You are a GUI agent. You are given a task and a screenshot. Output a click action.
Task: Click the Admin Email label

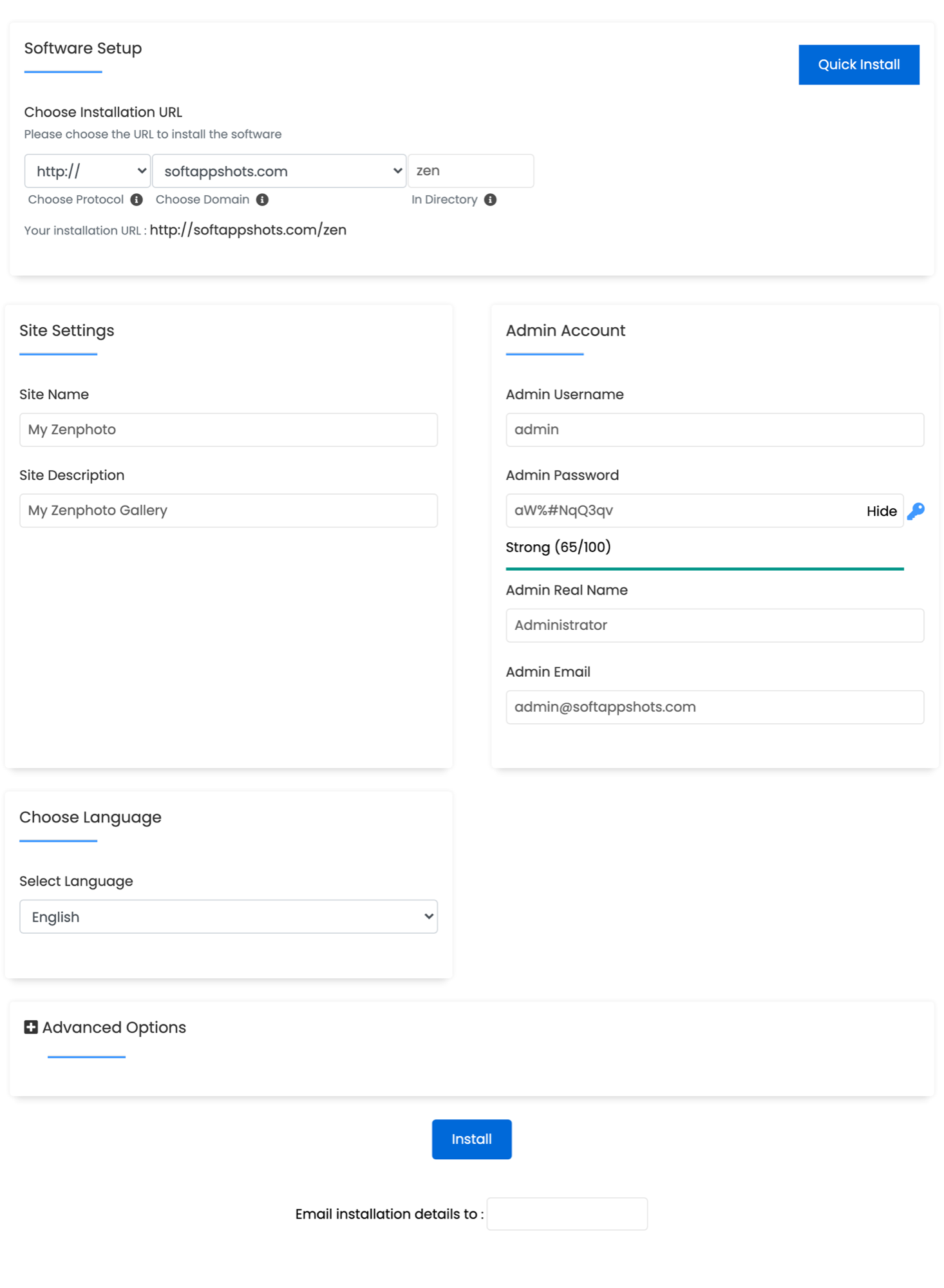coord(548,672)
